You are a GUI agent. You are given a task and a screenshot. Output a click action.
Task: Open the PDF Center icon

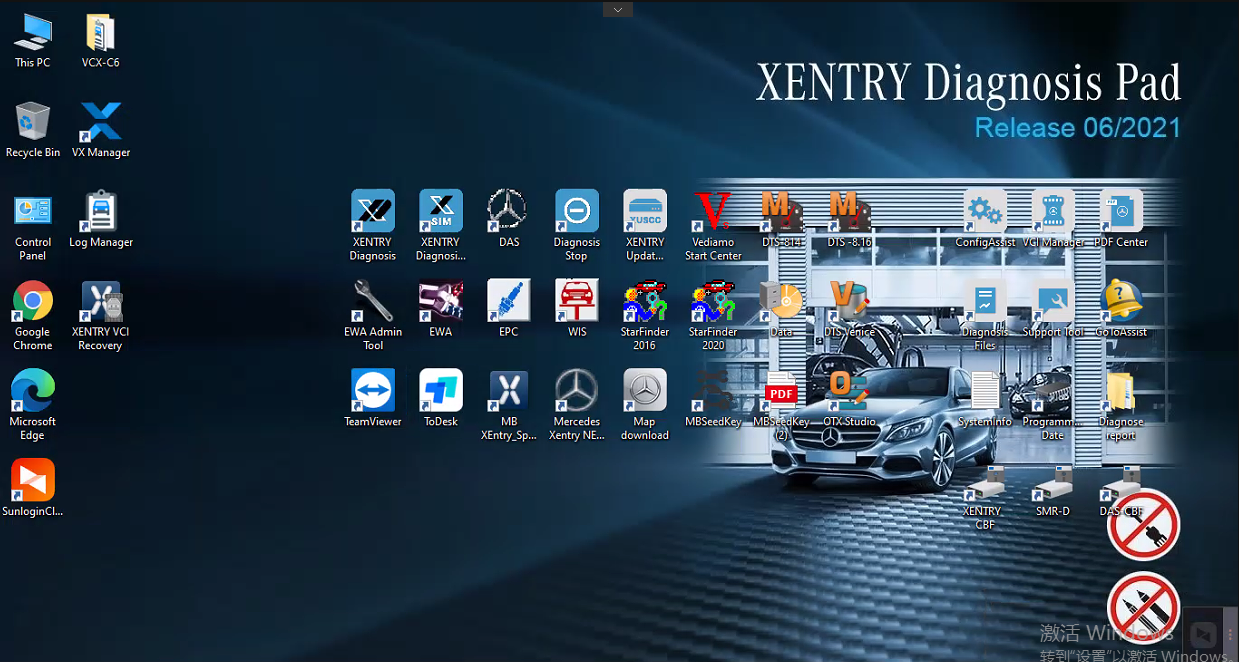tap(1121, 212)
